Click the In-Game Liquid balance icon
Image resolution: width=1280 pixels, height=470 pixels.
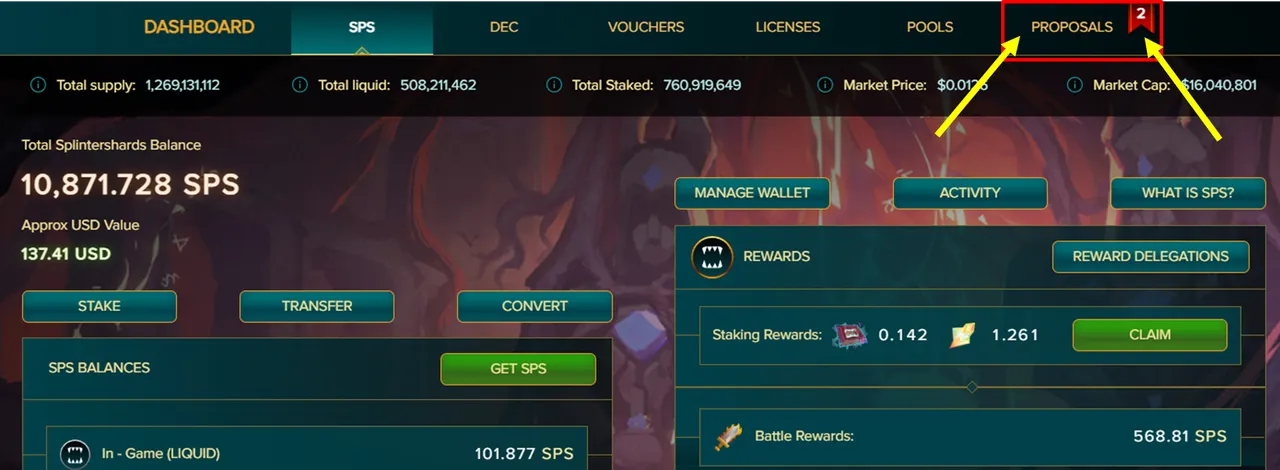76,454
